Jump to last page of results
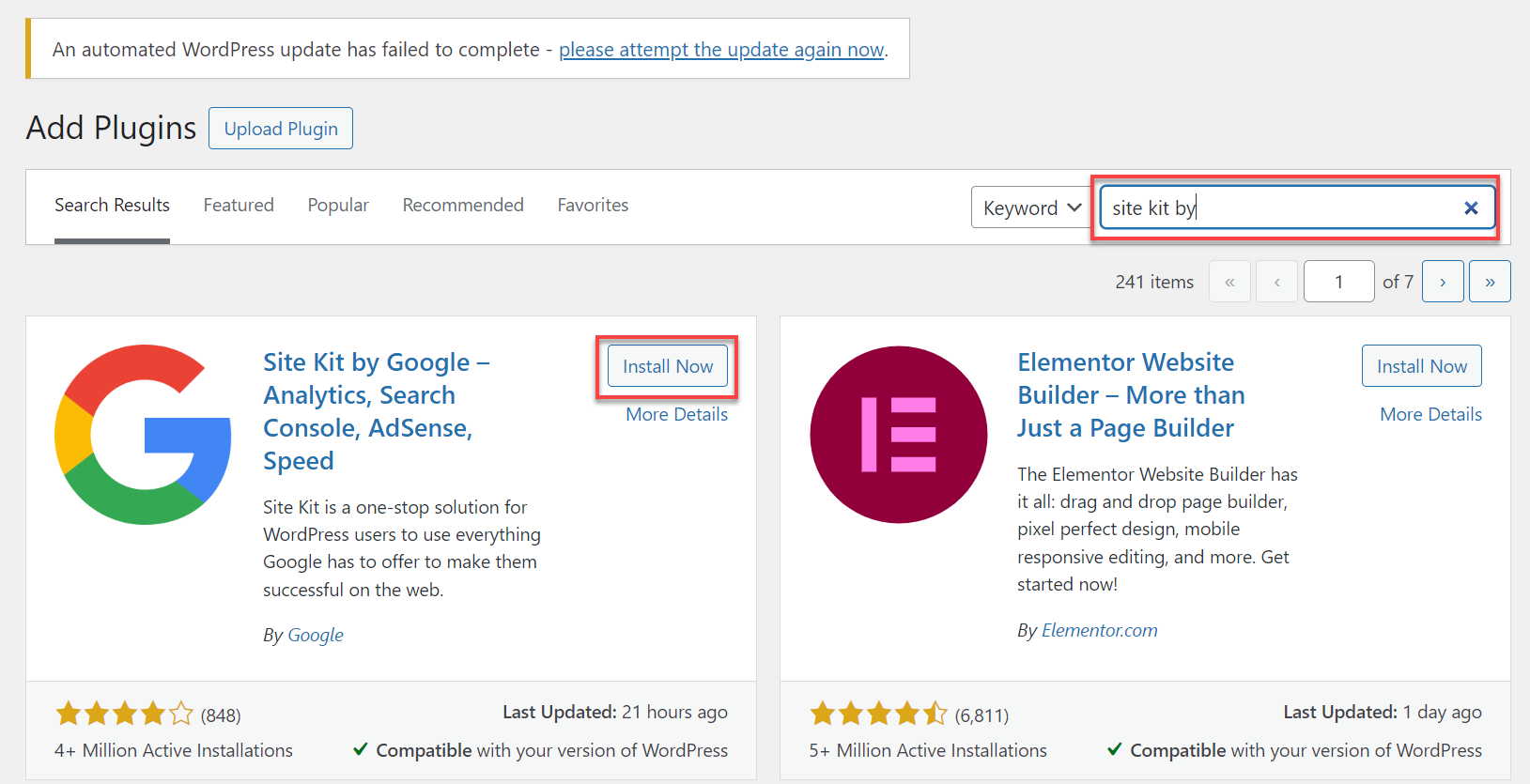The width and height of the screenshot is (1530, 784). click(x=1490, y=282)
